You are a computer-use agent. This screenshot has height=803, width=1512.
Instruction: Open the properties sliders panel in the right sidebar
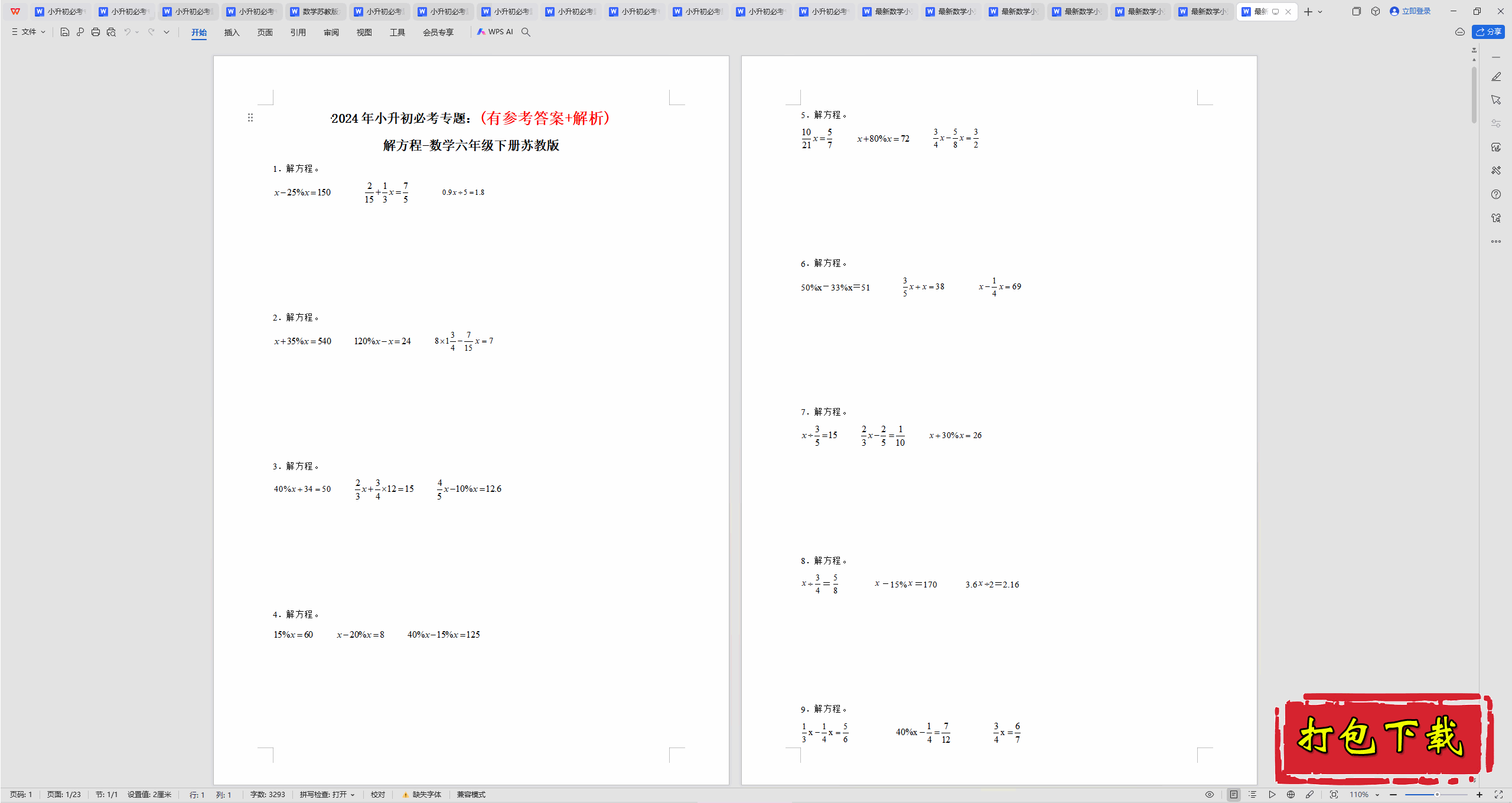tap(1496, 123)
